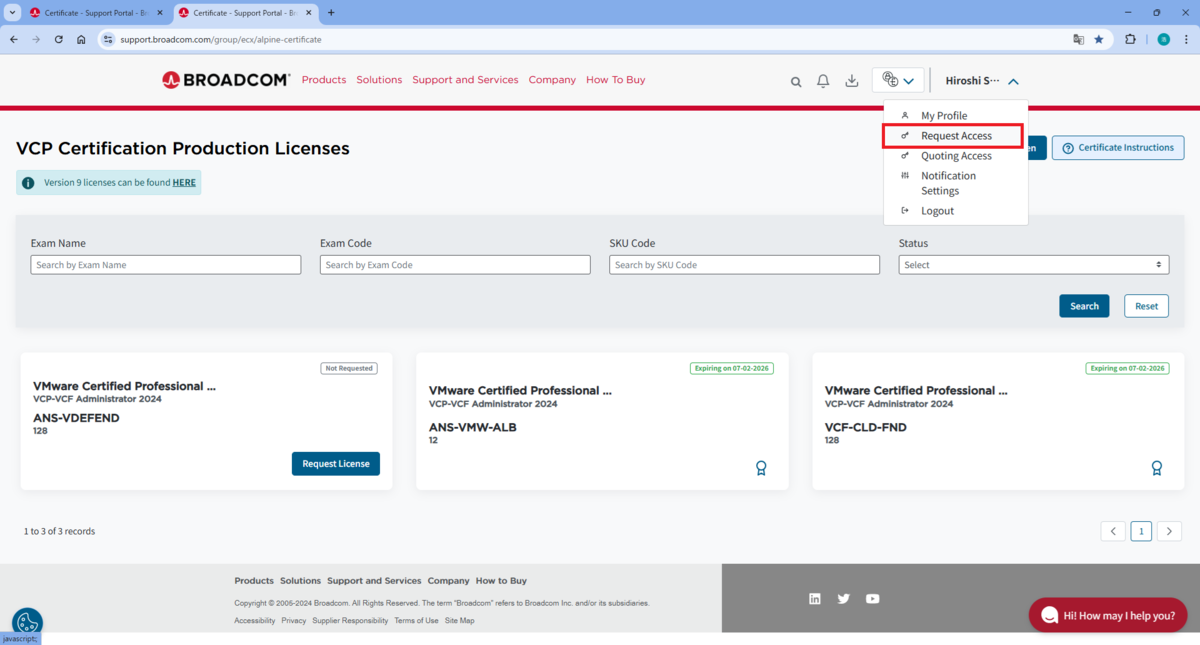Choose Request Access menu item
Image resolution: width=1200 pixels, height=645 pixels.
click(956, 136)
